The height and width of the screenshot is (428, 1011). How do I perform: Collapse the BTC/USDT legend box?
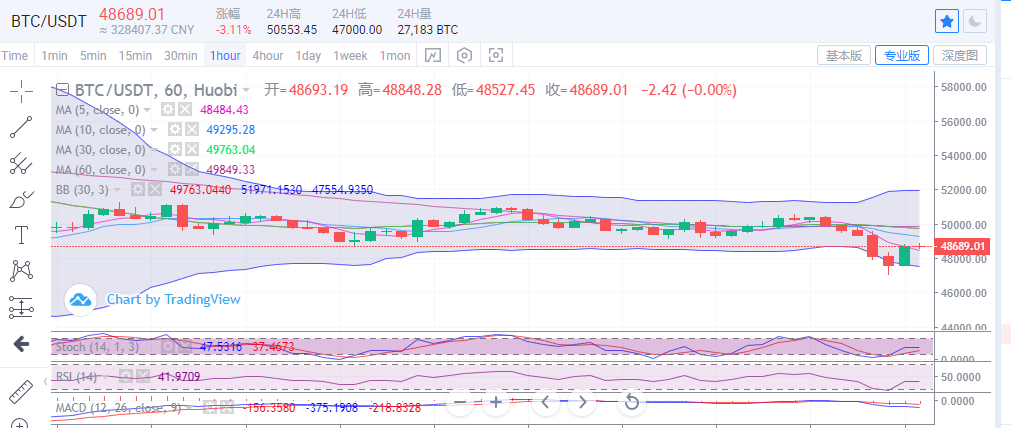(62, 90)
